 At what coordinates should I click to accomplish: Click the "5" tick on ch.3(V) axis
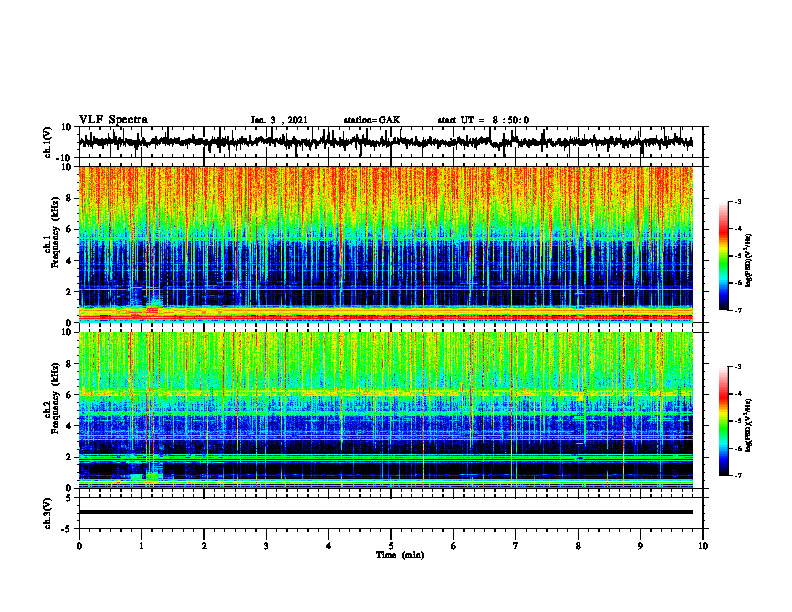(x=69, y=498)
